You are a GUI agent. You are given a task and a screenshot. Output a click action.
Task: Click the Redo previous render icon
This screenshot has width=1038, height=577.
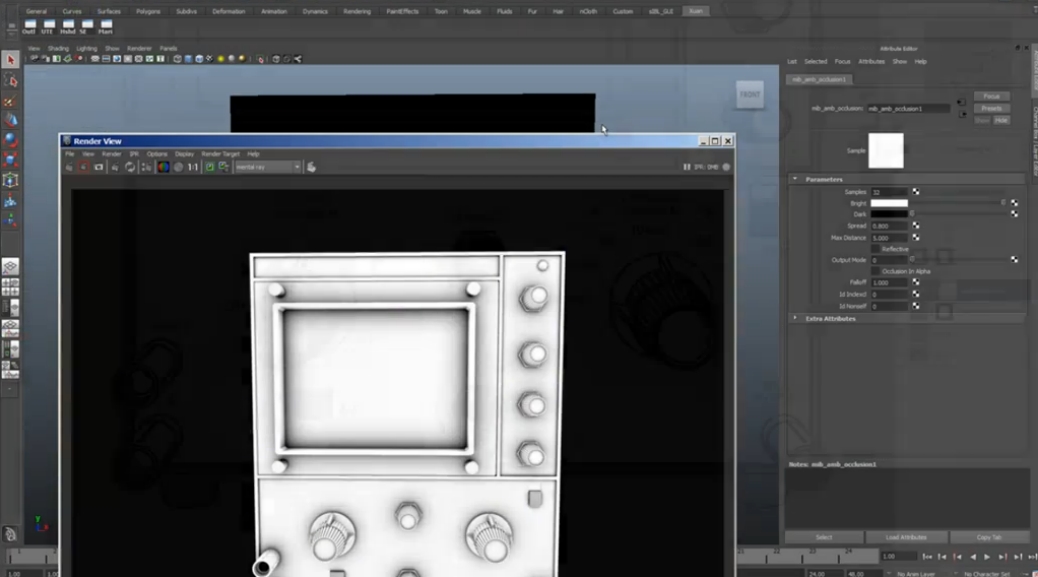click(69, 167)
